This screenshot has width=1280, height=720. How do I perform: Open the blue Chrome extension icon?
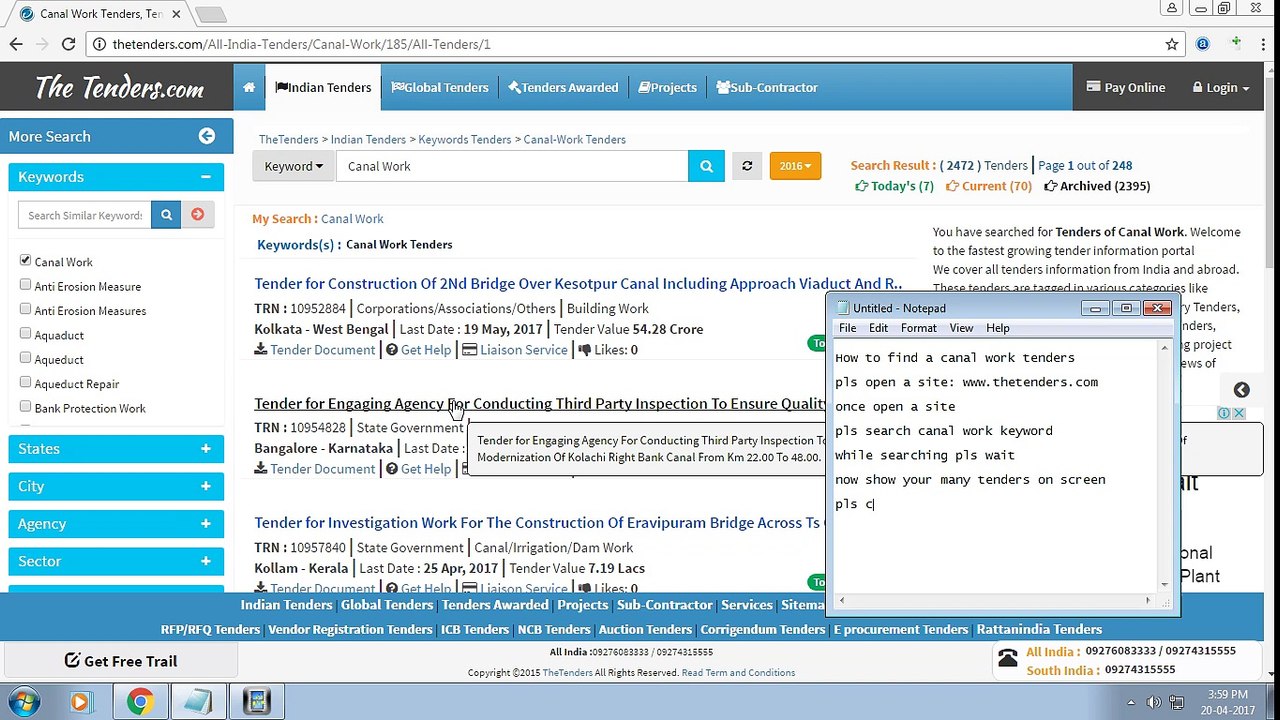[x=1203, y=44]
